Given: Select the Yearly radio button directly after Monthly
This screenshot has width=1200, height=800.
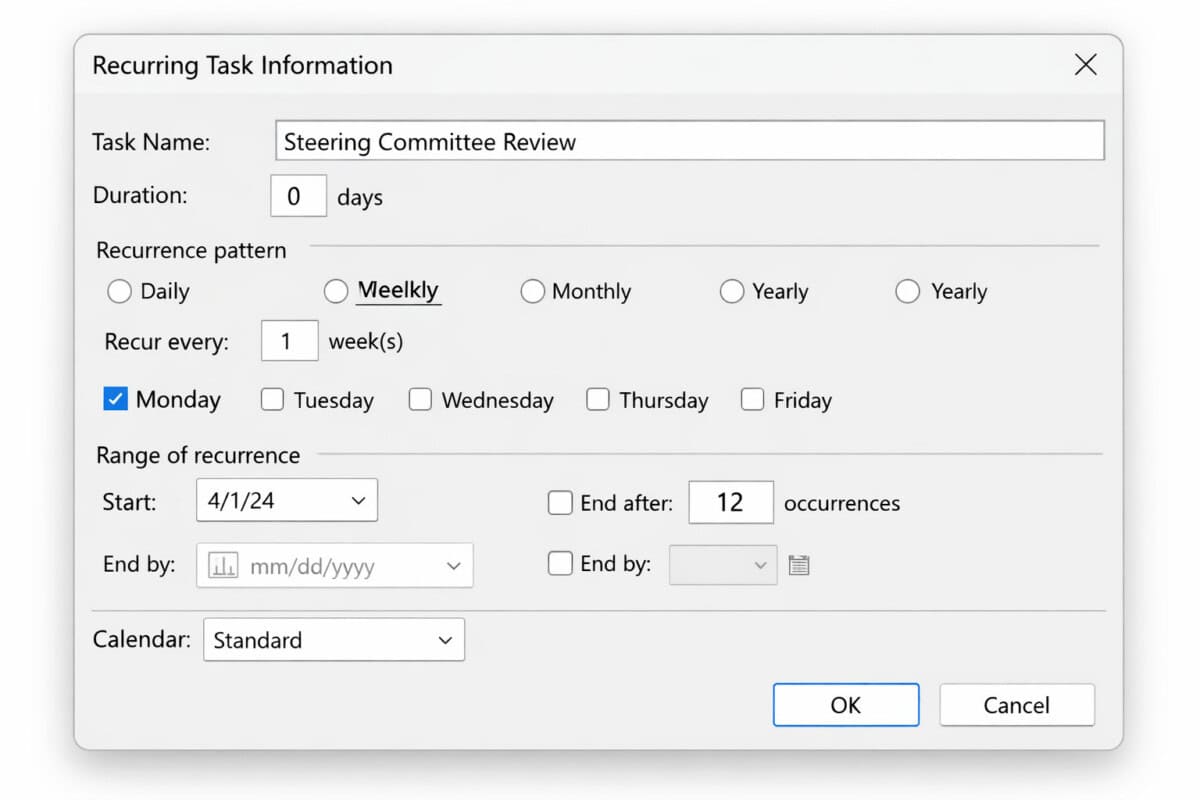Looking at the screenshot, I should (732, 291).
